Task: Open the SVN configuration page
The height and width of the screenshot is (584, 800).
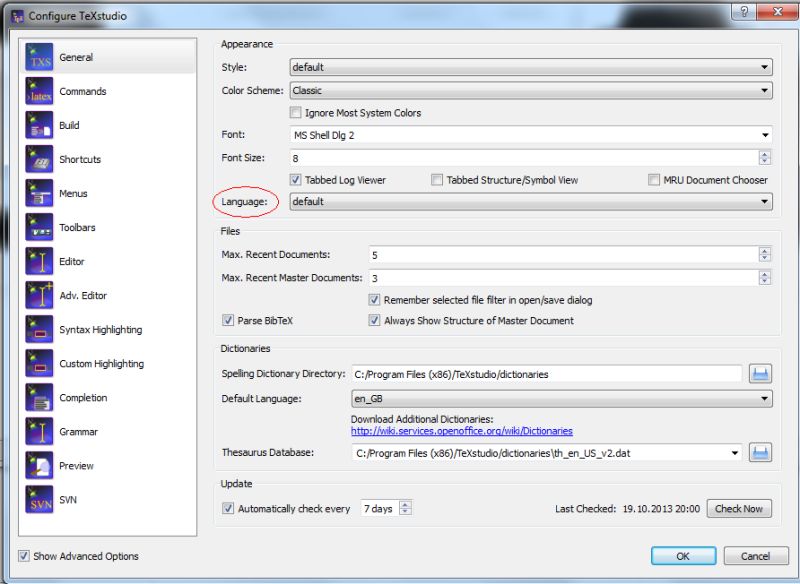Action: (70, 500)
